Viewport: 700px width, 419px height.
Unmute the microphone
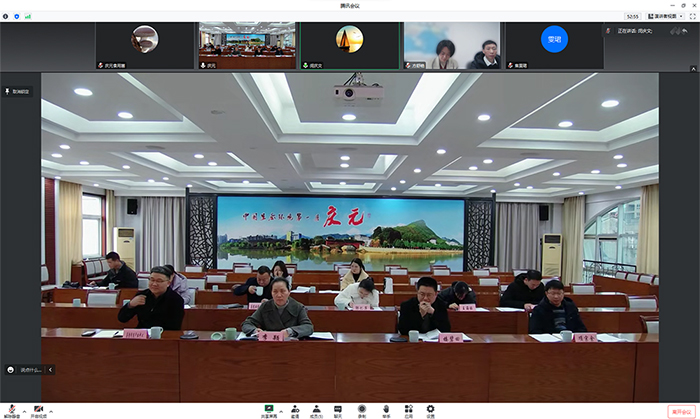point(10,408)
